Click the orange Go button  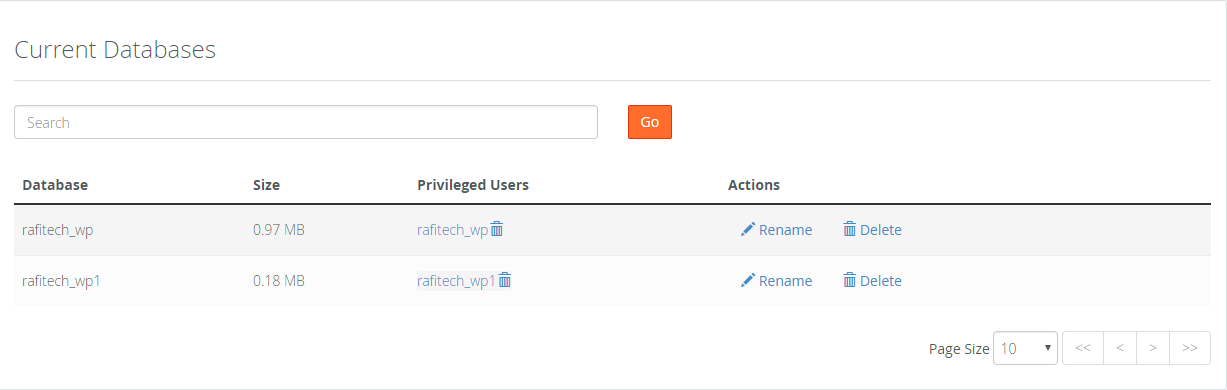tap(650, 122)
